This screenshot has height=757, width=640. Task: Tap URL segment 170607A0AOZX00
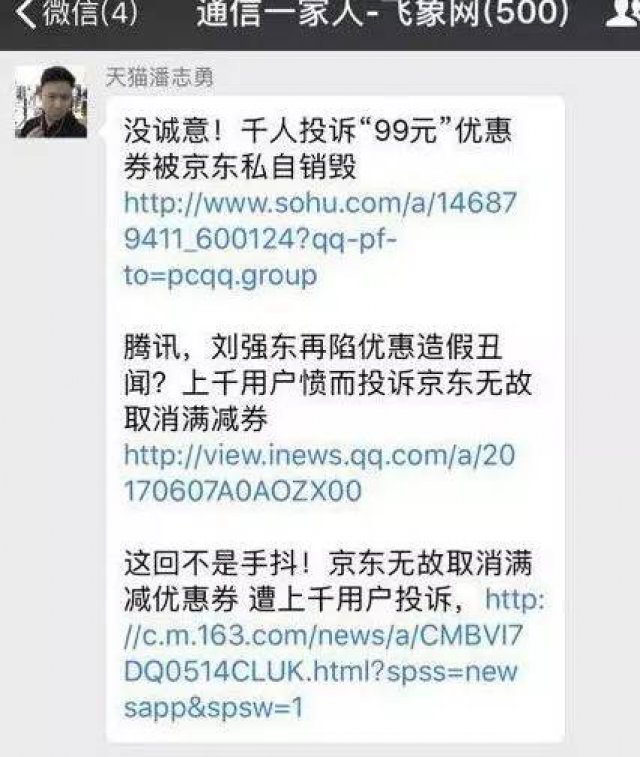coord(243,491)
